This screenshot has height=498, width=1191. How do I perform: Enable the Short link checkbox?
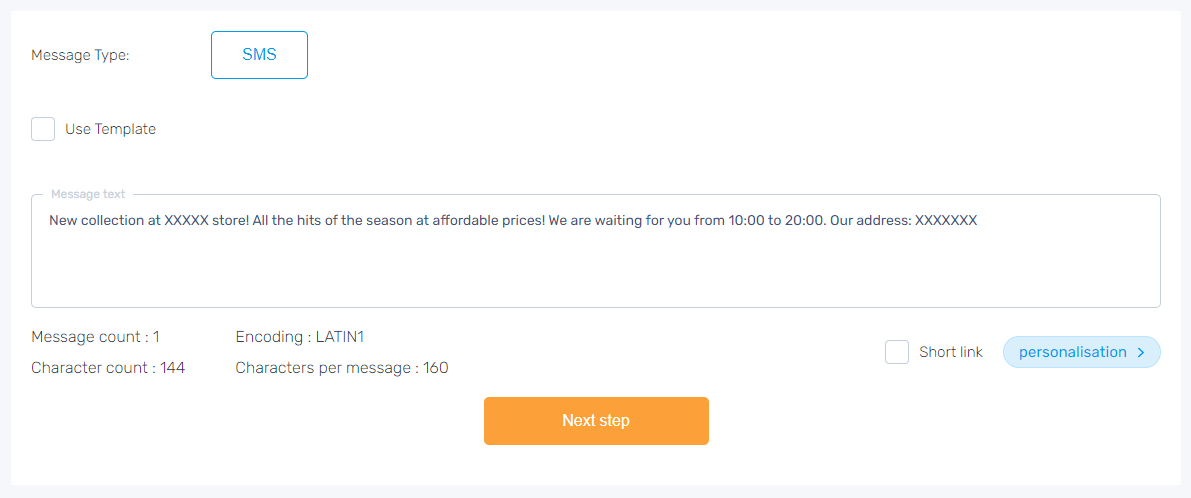tap(897, 352)
